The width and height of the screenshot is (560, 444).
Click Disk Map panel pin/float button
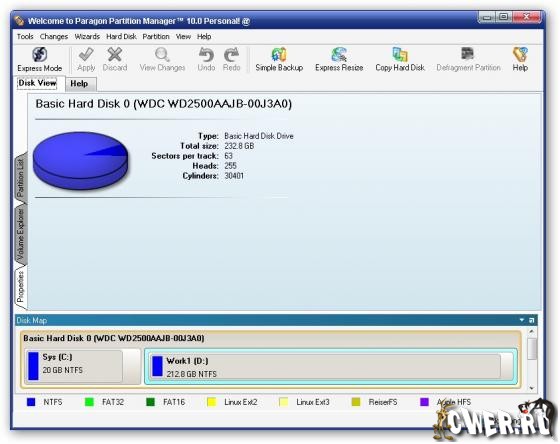point(531,320)
